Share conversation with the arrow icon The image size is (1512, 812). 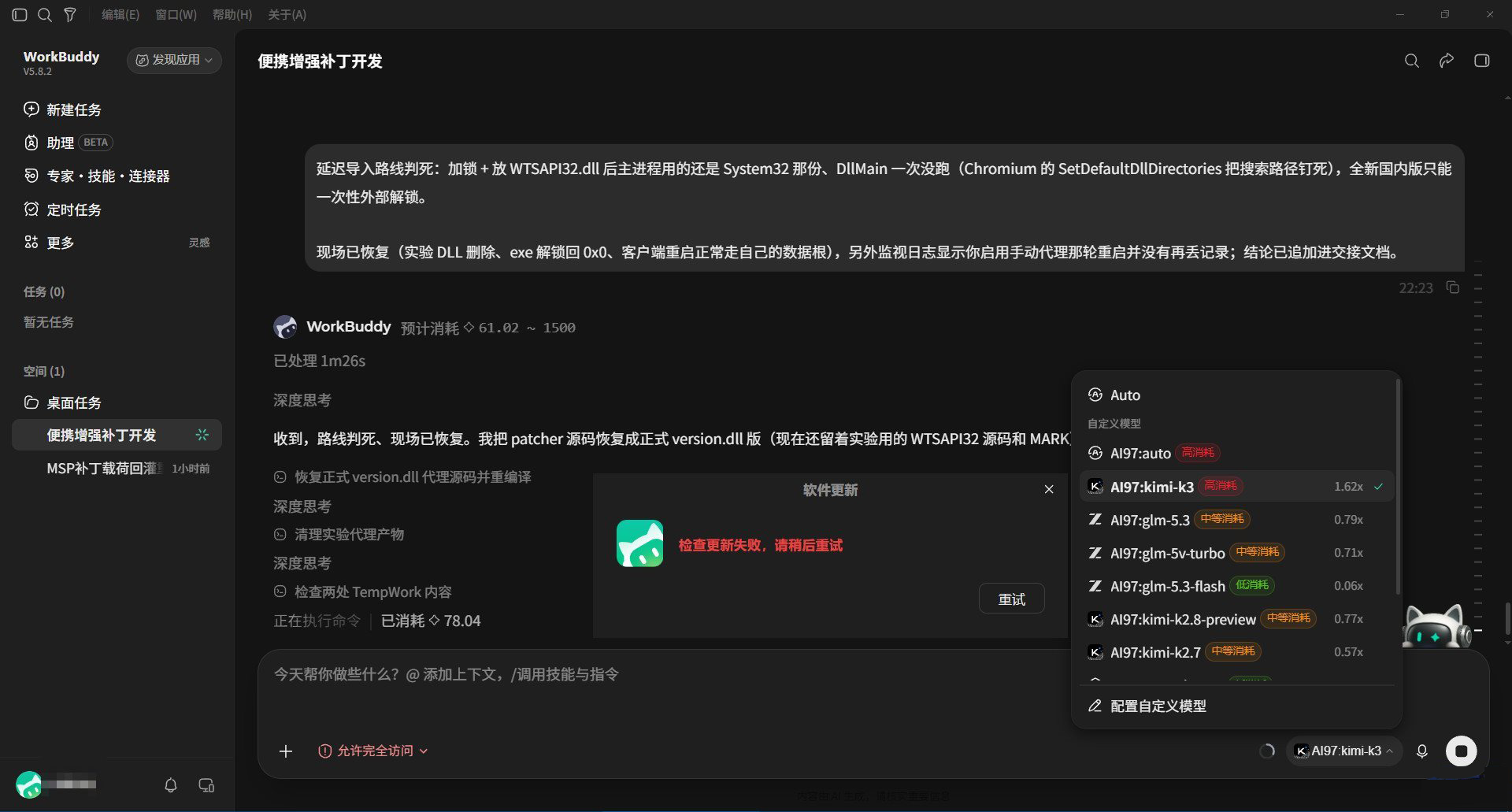point(1447,61)
